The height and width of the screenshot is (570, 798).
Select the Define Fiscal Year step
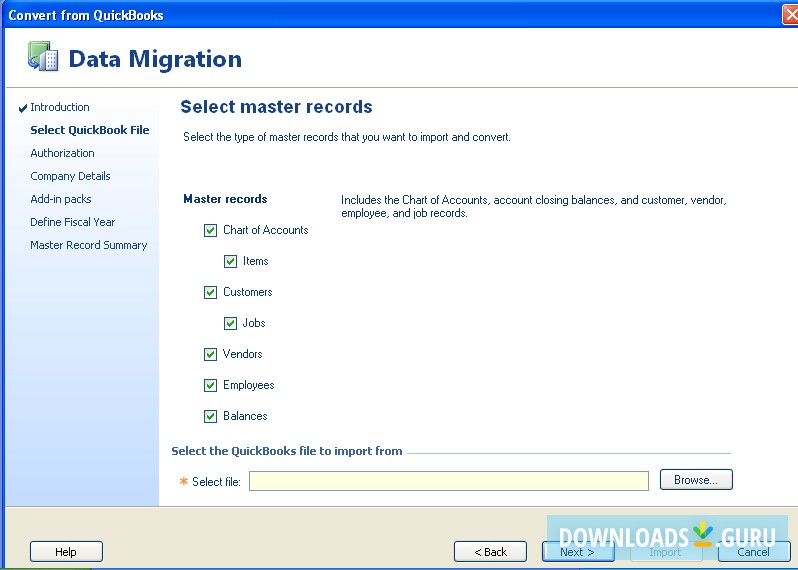coord(72,222)
